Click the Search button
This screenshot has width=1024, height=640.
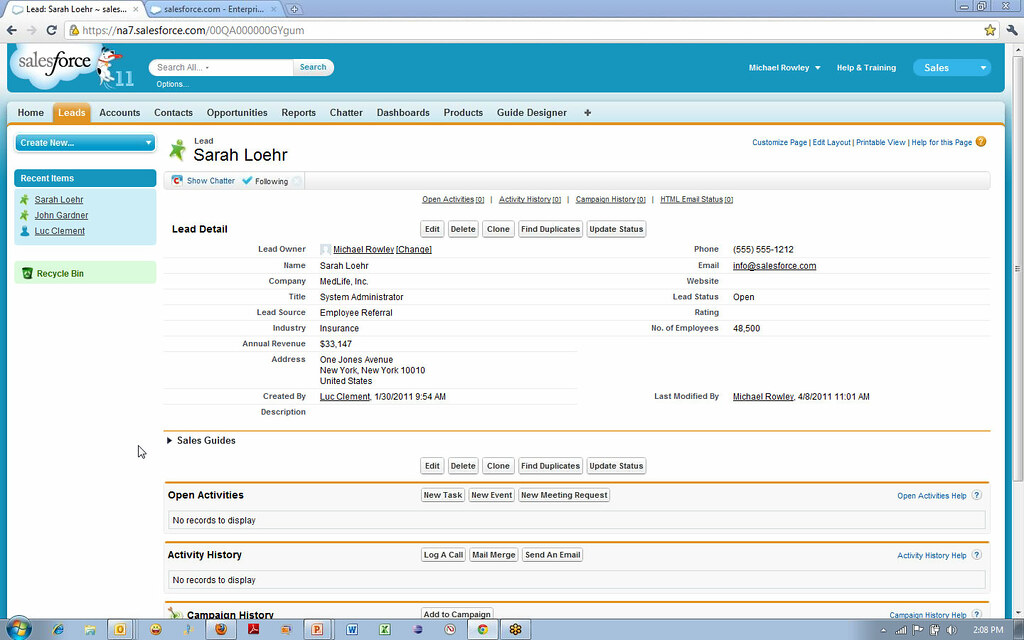coord(313,67)
